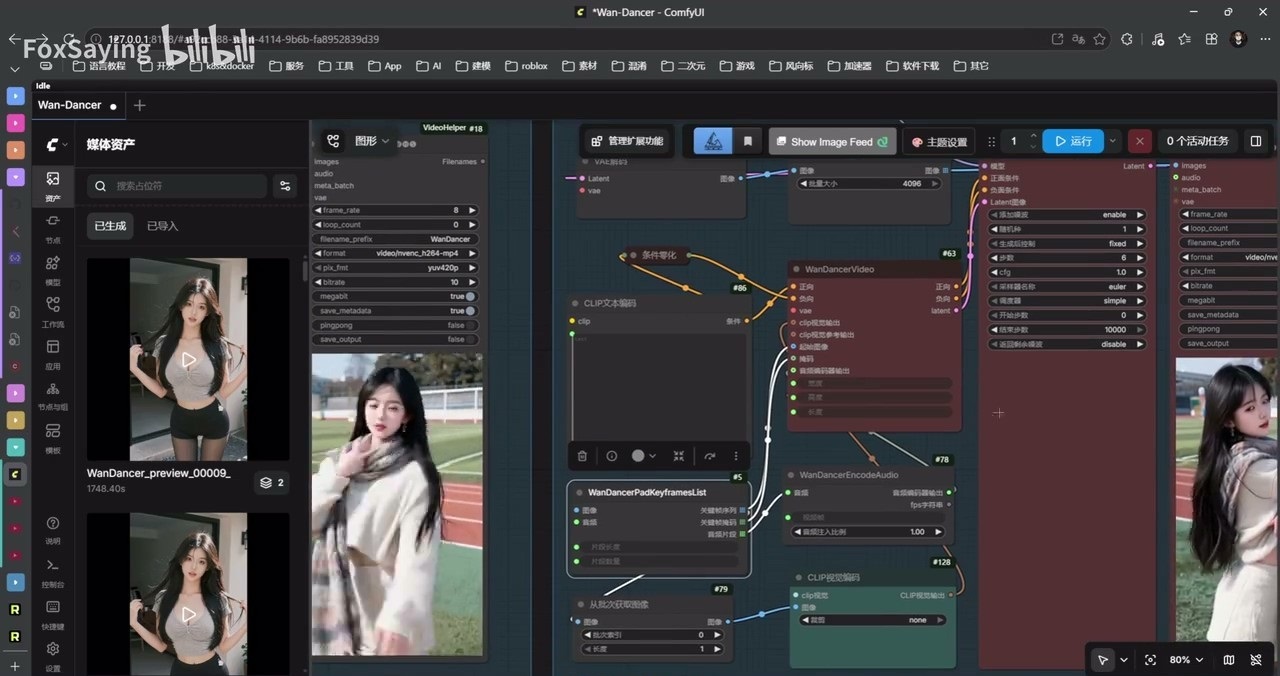Viewport: 1280px width, 676px height.
Task: Click the 运行 (Run) button
Action: [1072, 142]
